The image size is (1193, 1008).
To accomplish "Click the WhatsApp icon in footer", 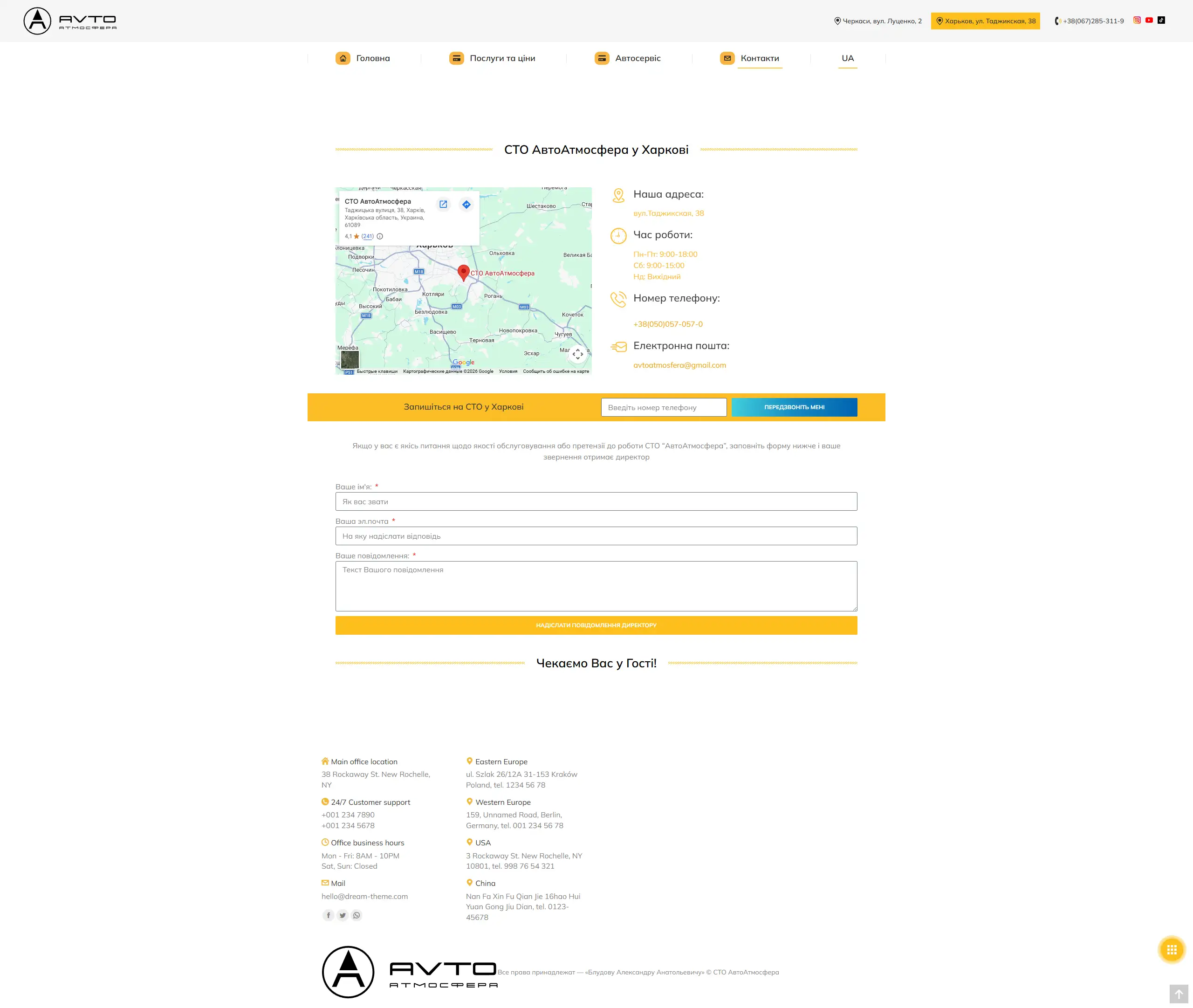I will tap(357, 915).
